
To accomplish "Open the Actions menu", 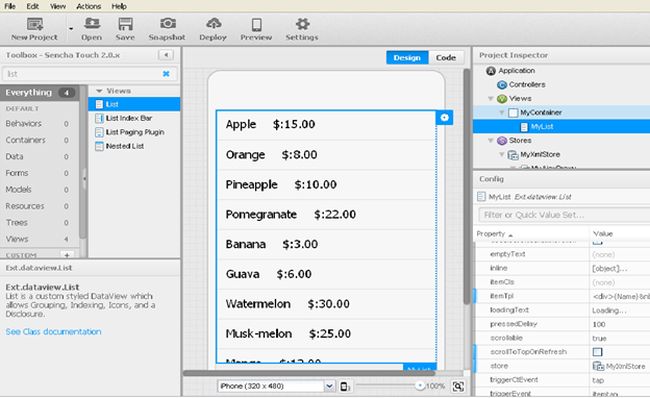I will [x=88, y=6].
